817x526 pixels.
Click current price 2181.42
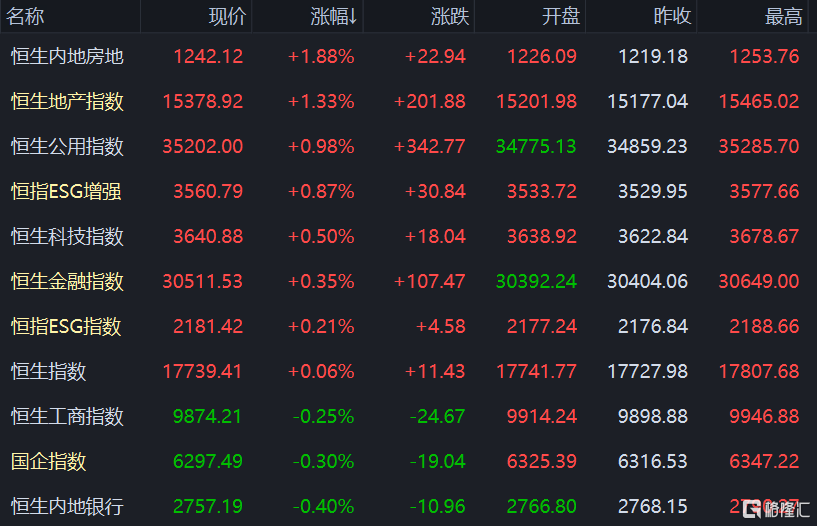pos(208,327)
